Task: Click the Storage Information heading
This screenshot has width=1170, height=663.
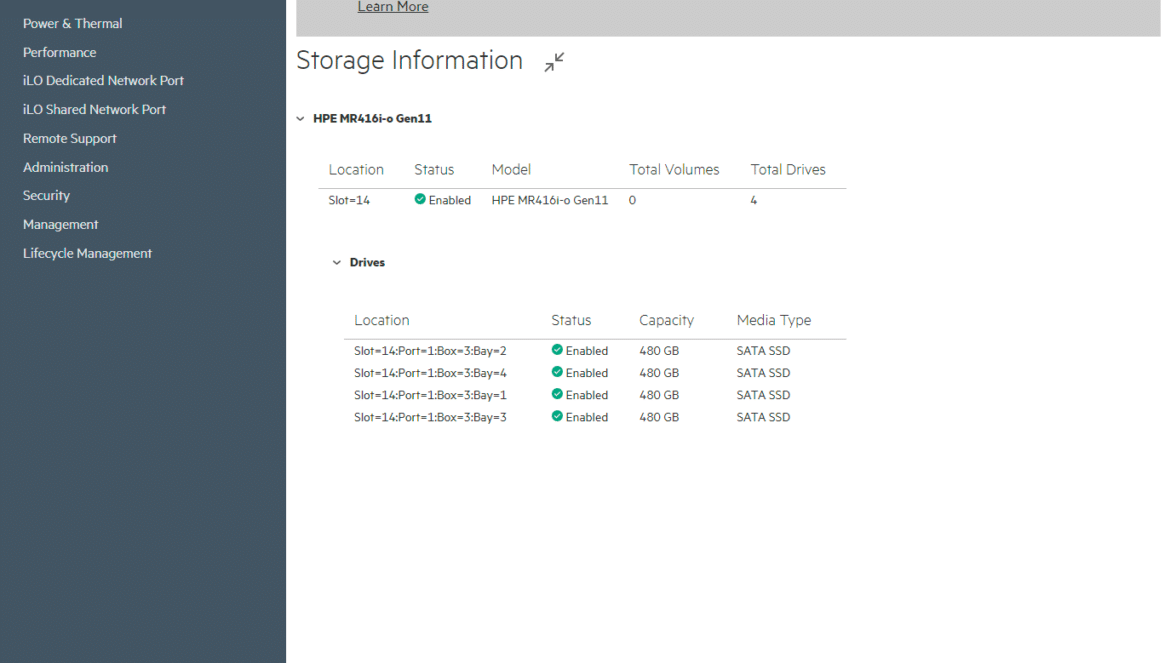Action: click(410, 60)
